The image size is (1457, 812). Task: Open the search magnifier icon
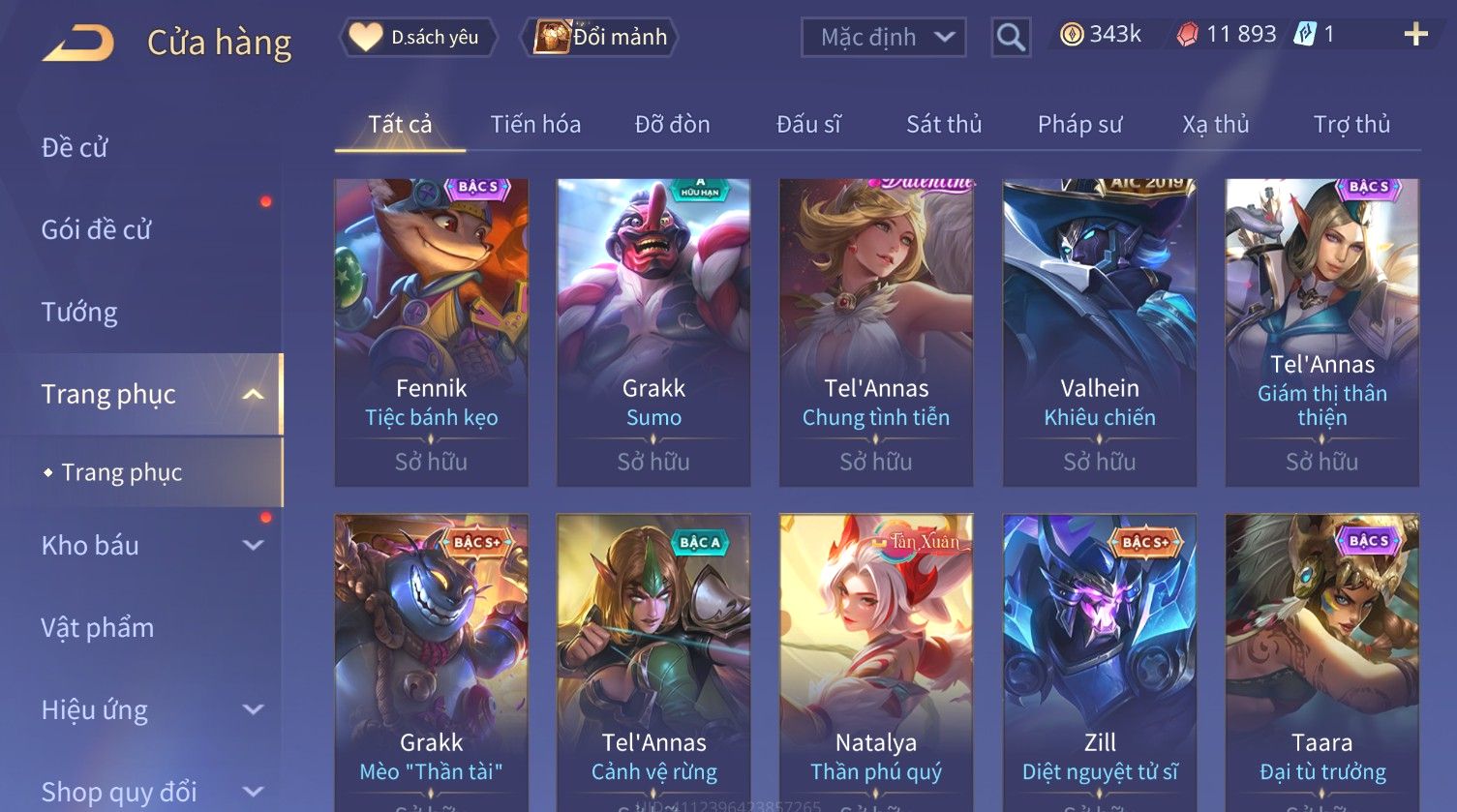(x=1011, y=38)
